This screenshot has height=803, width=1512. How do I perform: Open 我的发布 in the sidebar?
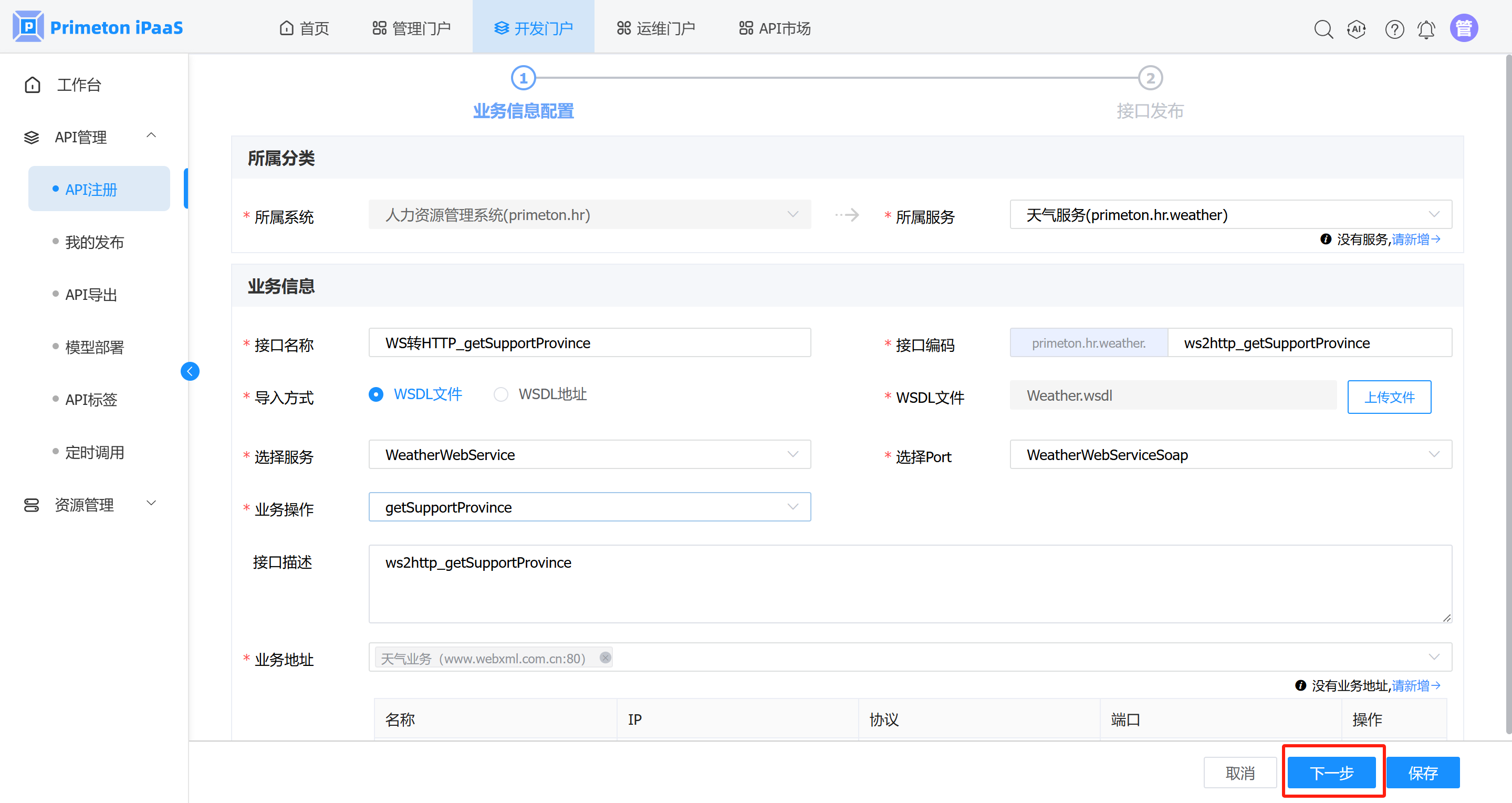pyautogui.click(x=95, y=242)
